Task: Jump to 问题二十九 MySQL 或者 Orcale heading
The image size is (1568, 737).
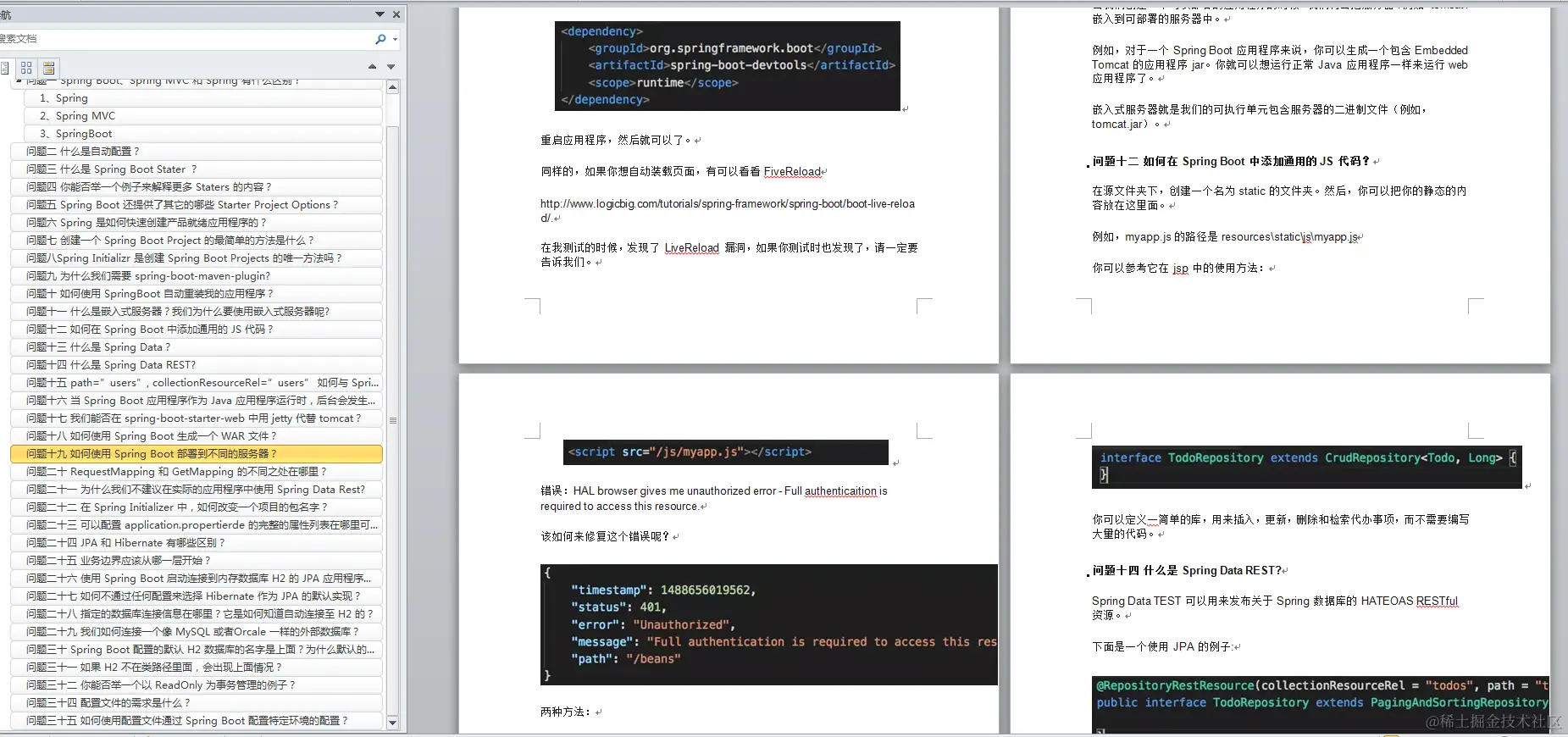Action: [x=197, y=632]
